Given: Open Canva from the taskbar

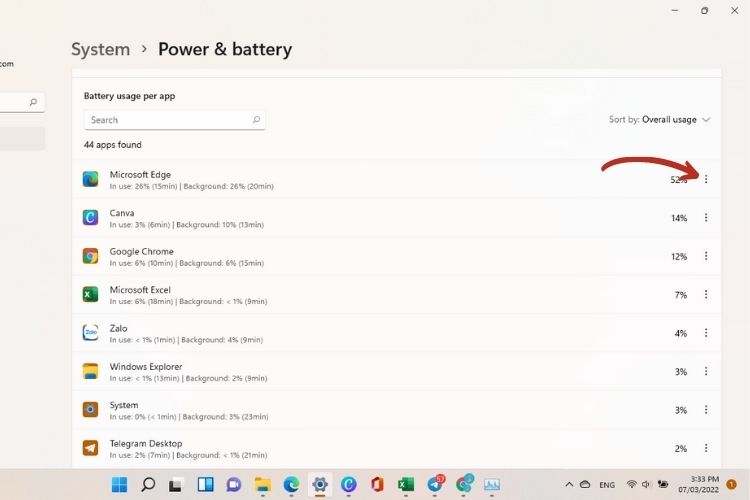Looking at the screenshot, I should tap(349, 485).
